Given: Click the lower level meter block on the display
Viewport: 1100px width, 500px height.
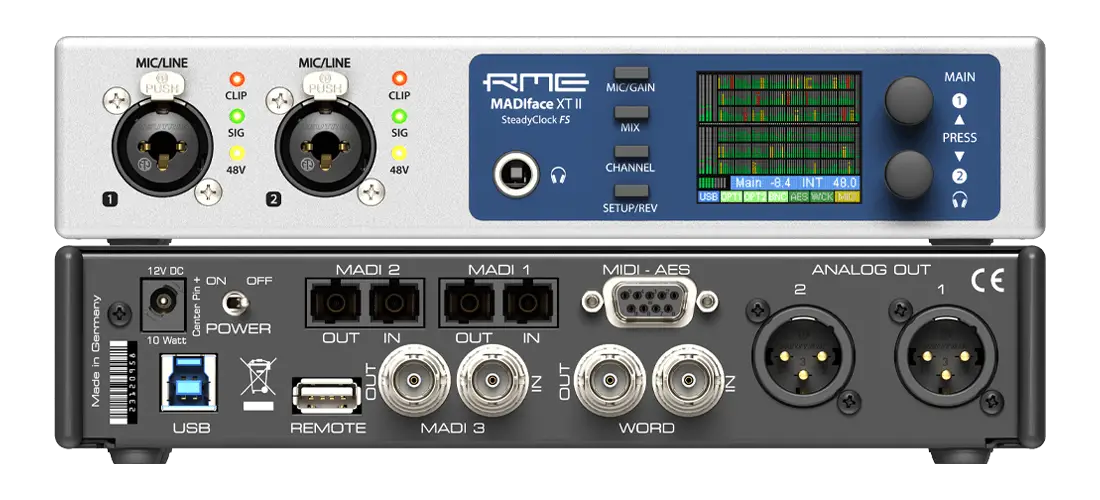Looking at the screenshot, I should click(x=778, y=149).
